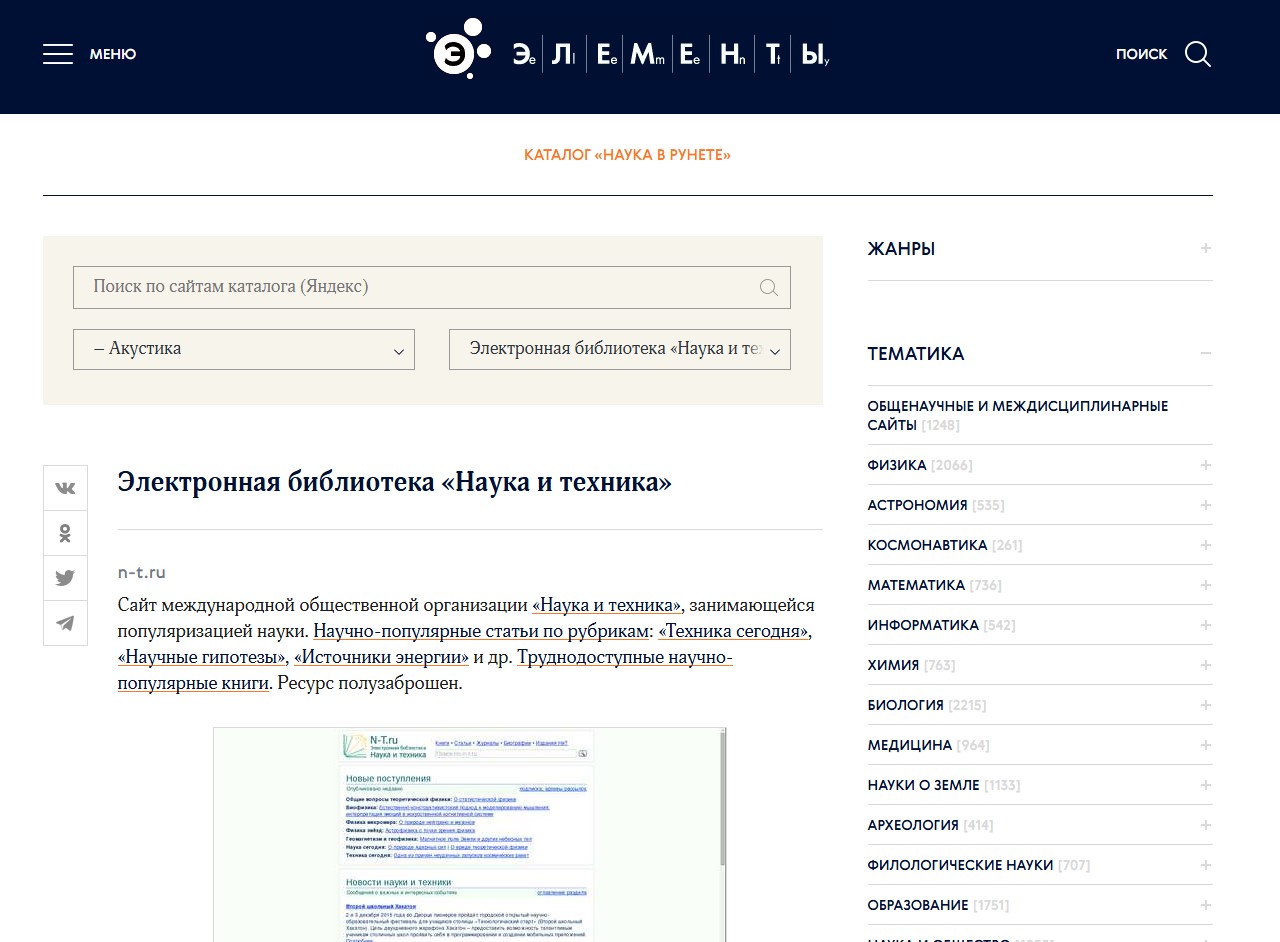Screen dimensions: 1280x942
Task: Share the page via Telegram
Action: tap(65, 623)
